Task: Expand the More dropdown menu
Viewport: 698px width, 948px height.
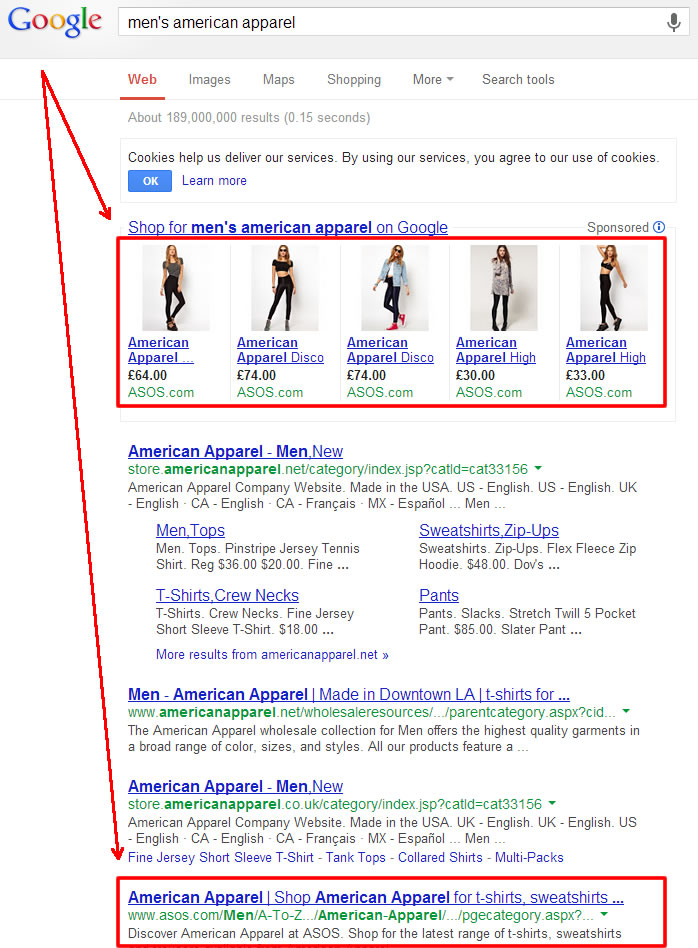Action: coord(432,80)
